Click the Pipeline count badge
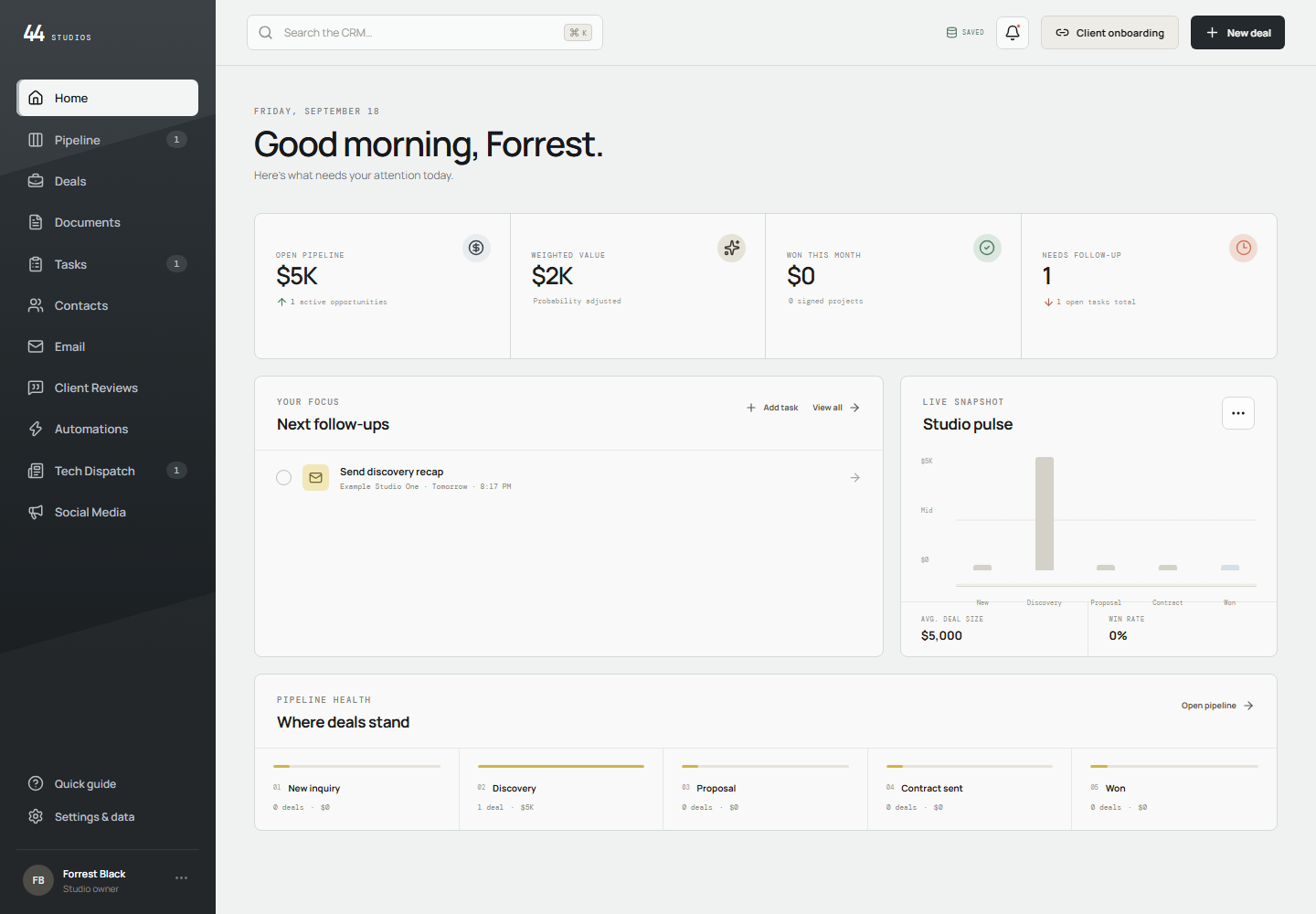The height and width of the screenshot is (914, 1316). pos(176,140)
